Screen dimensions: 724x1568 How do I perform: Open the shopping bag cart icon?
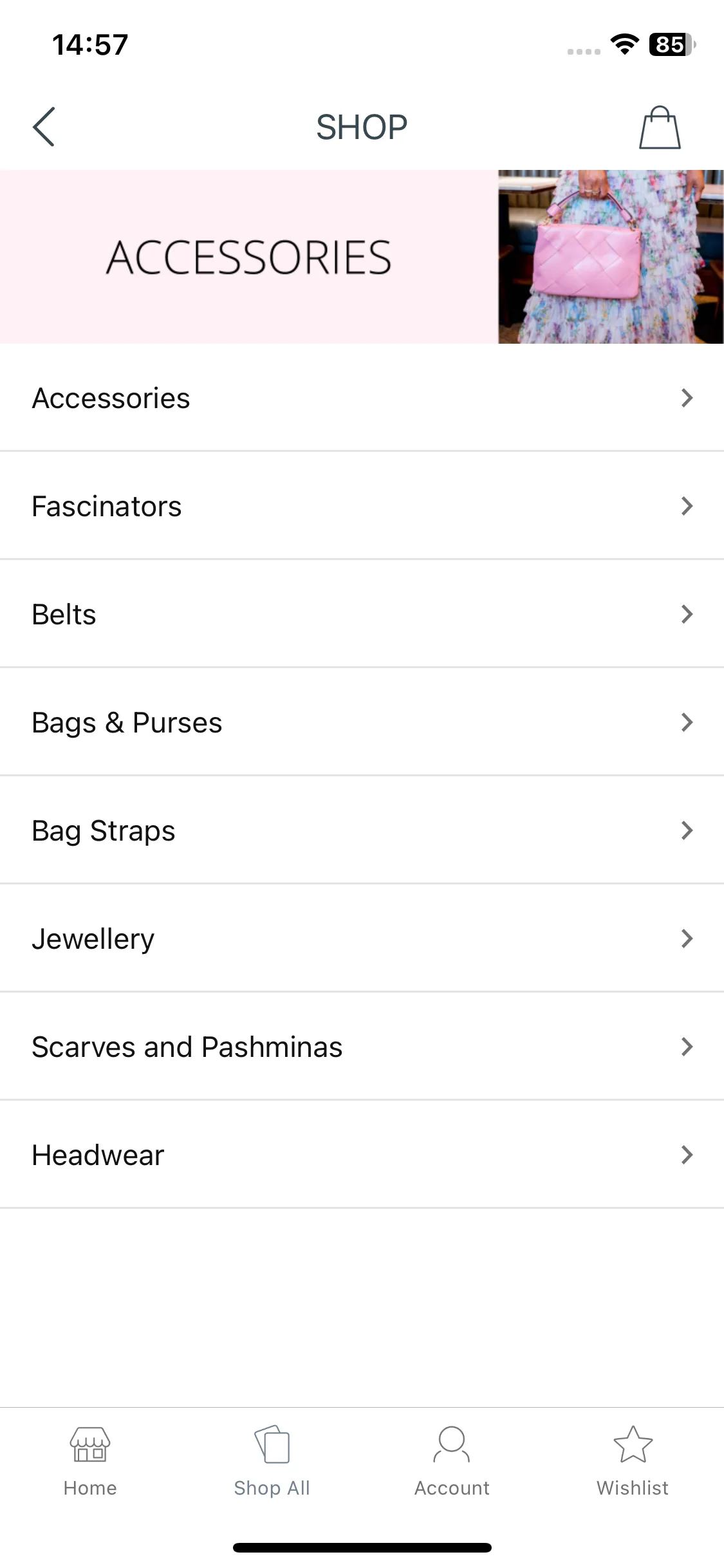[660, 127]
